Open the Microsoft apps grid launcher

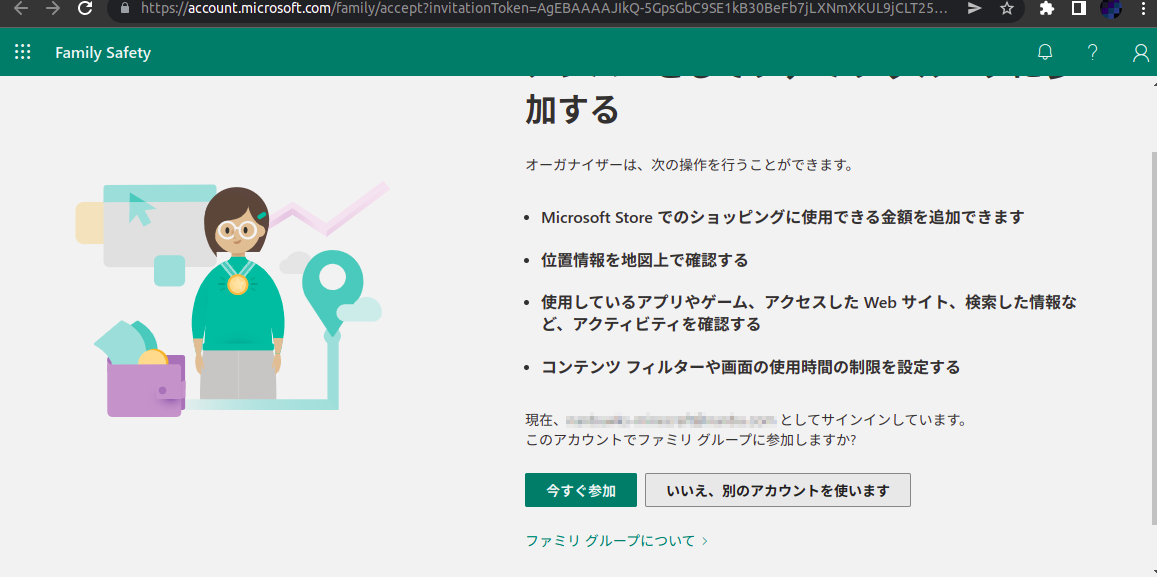click(x=23, y=52)
